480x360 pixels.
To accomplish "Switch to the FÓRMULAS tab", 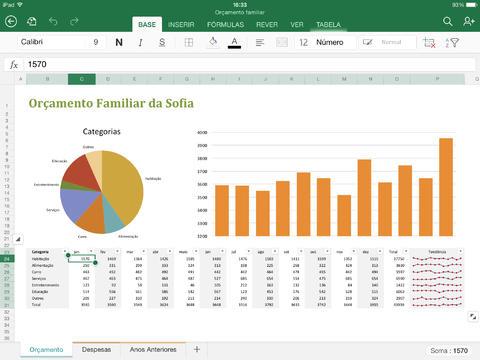I will pos(225,25).
